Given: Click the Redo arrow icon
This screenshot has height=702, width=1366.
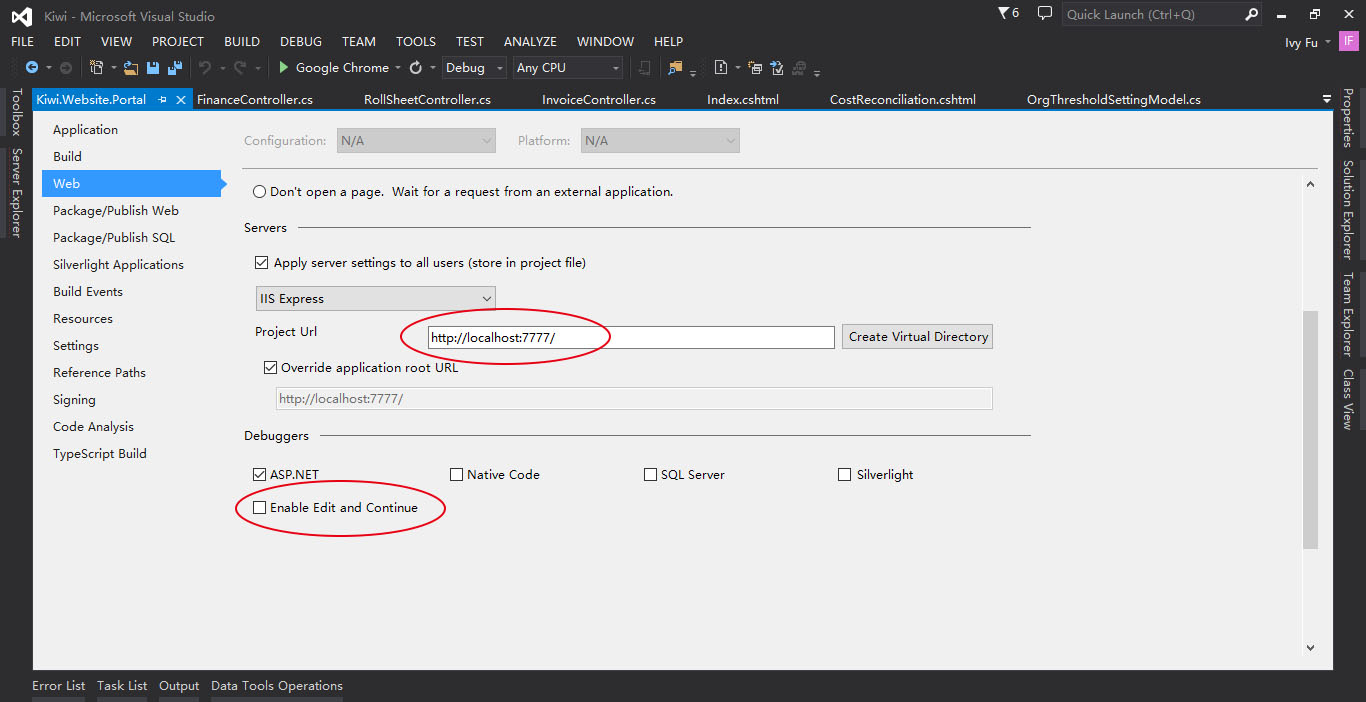Looking at the screenshot, I should [239, 68].
